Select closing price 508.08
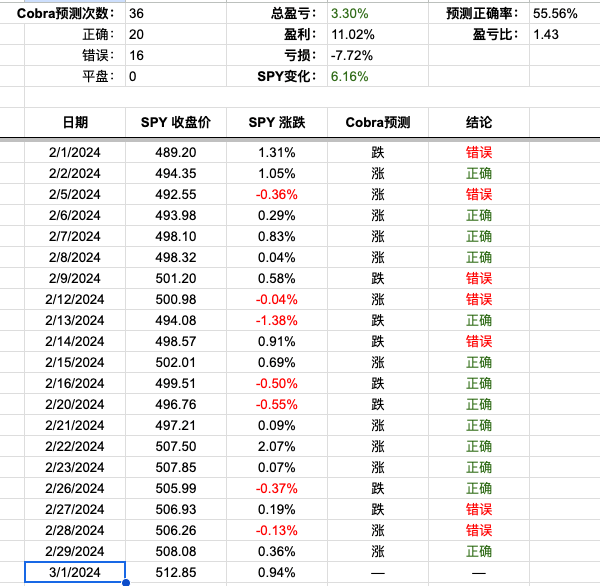The image size is (600, 586). point(176,551)
